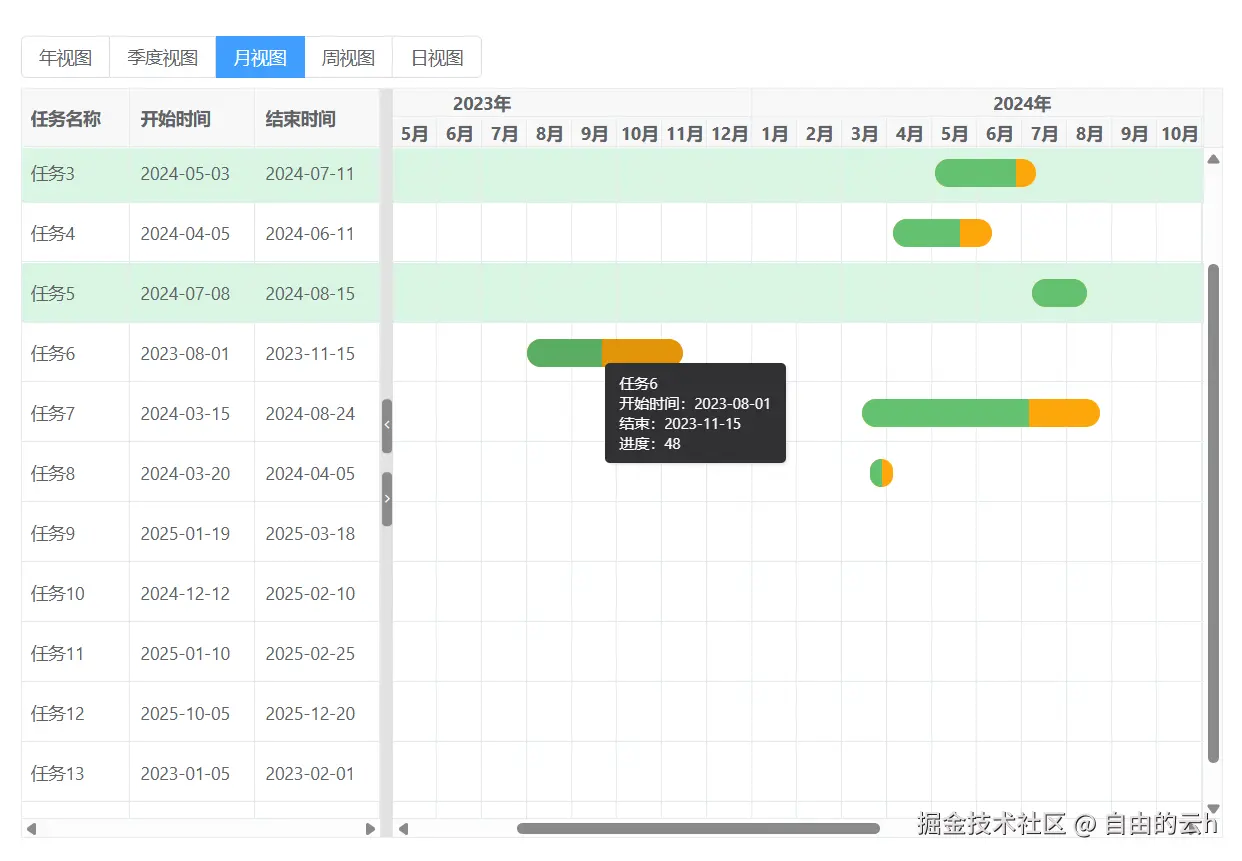Click the 2023年 timeline header
1242x861 pixels.
(482, 103)
